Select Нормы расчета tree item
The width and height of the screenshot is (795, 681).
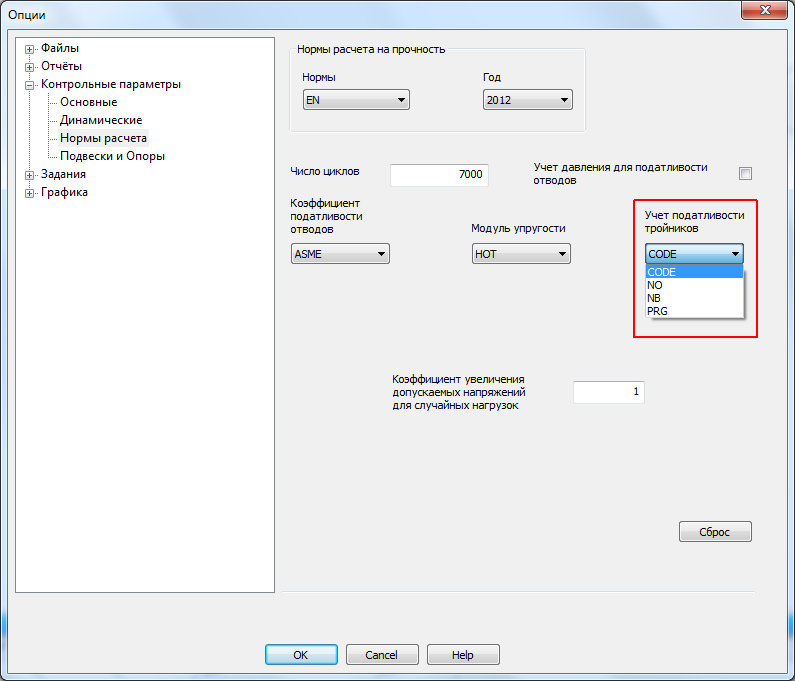(103, 138)
